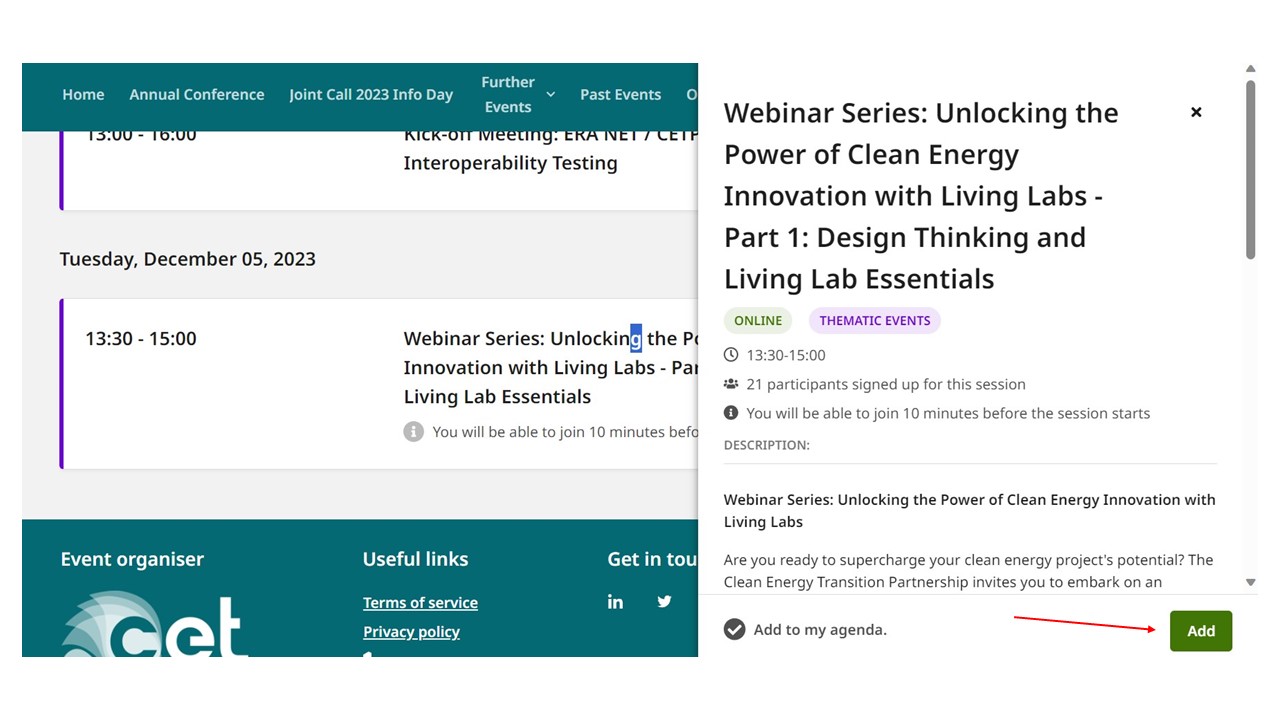Viewport: 1280px width, 720px height.
Task: Open the Home menu item
Action: 83,94
